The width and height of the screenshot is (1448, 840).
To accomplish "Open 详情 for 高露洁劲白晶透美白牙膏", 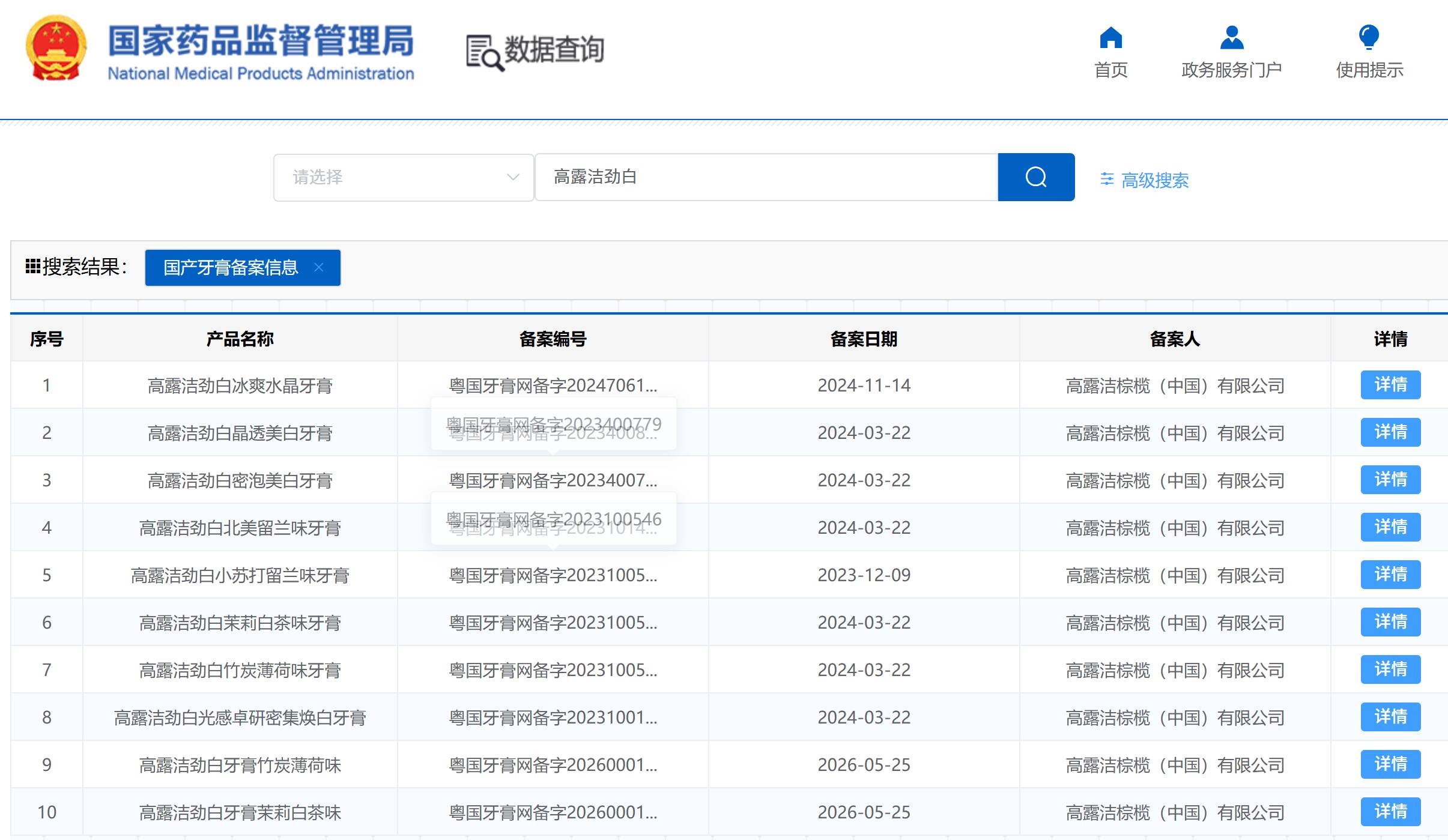I will click(x=1390, y=432).
